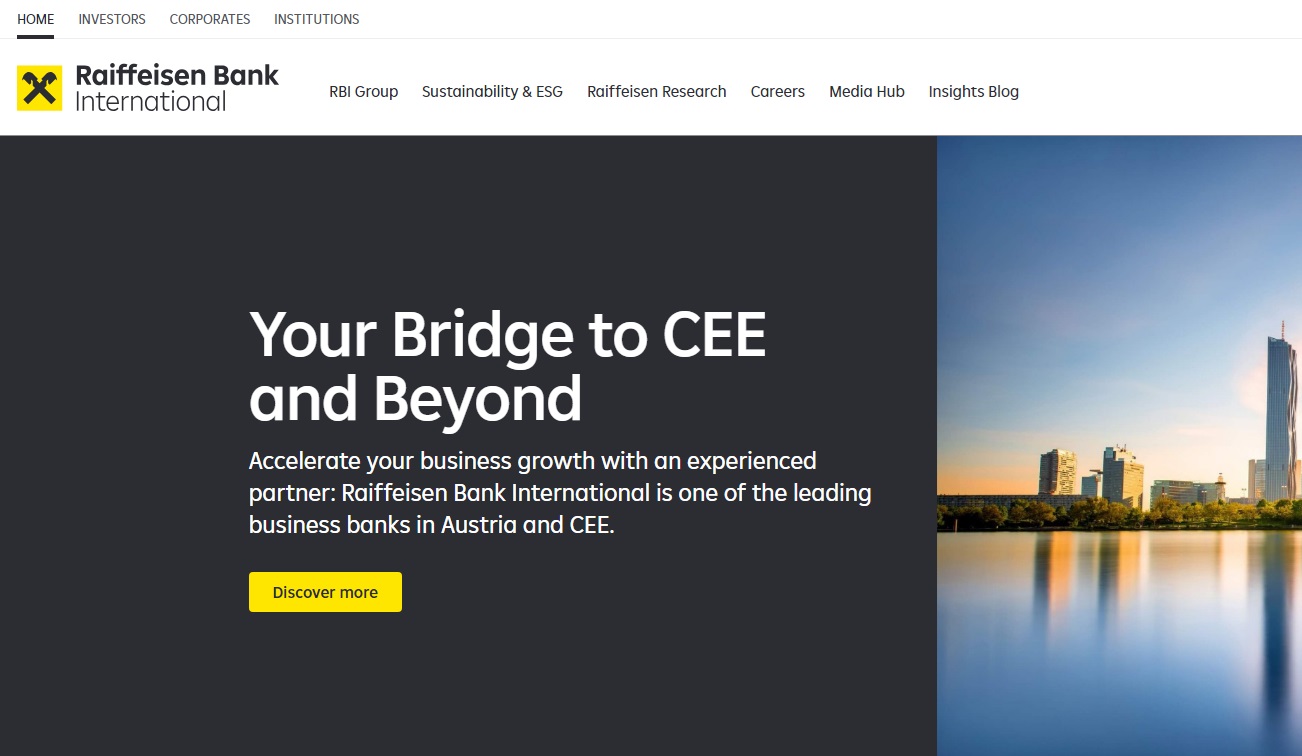Open the Insights Blog link
Screen dimensions: 1302x756
tap(974, 92)
